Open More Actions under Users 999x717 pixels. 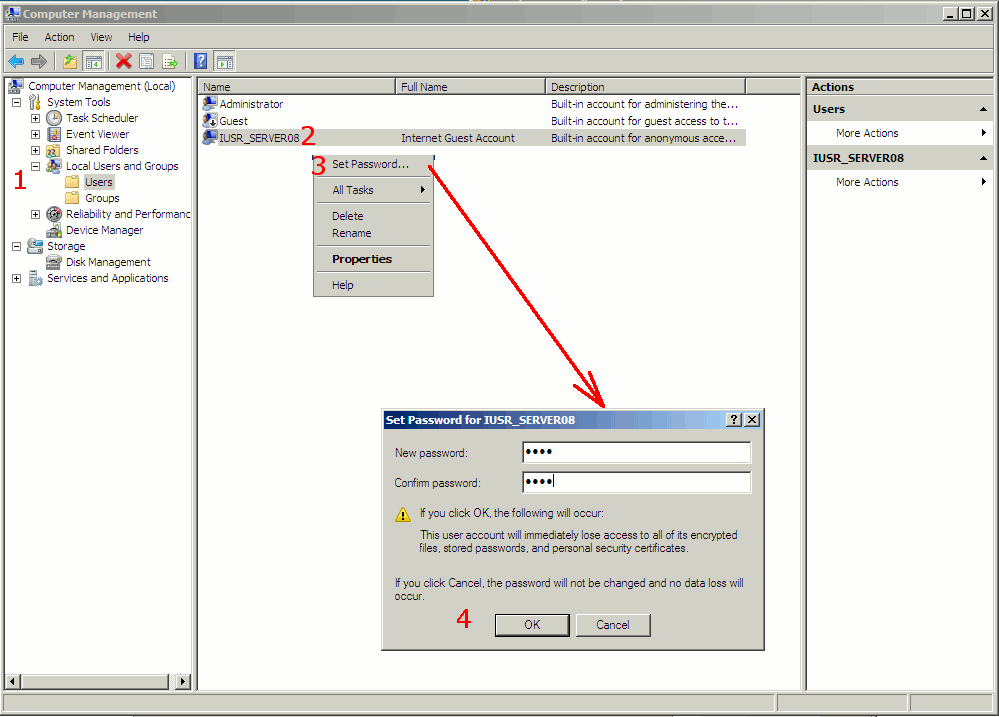(866, 132)
